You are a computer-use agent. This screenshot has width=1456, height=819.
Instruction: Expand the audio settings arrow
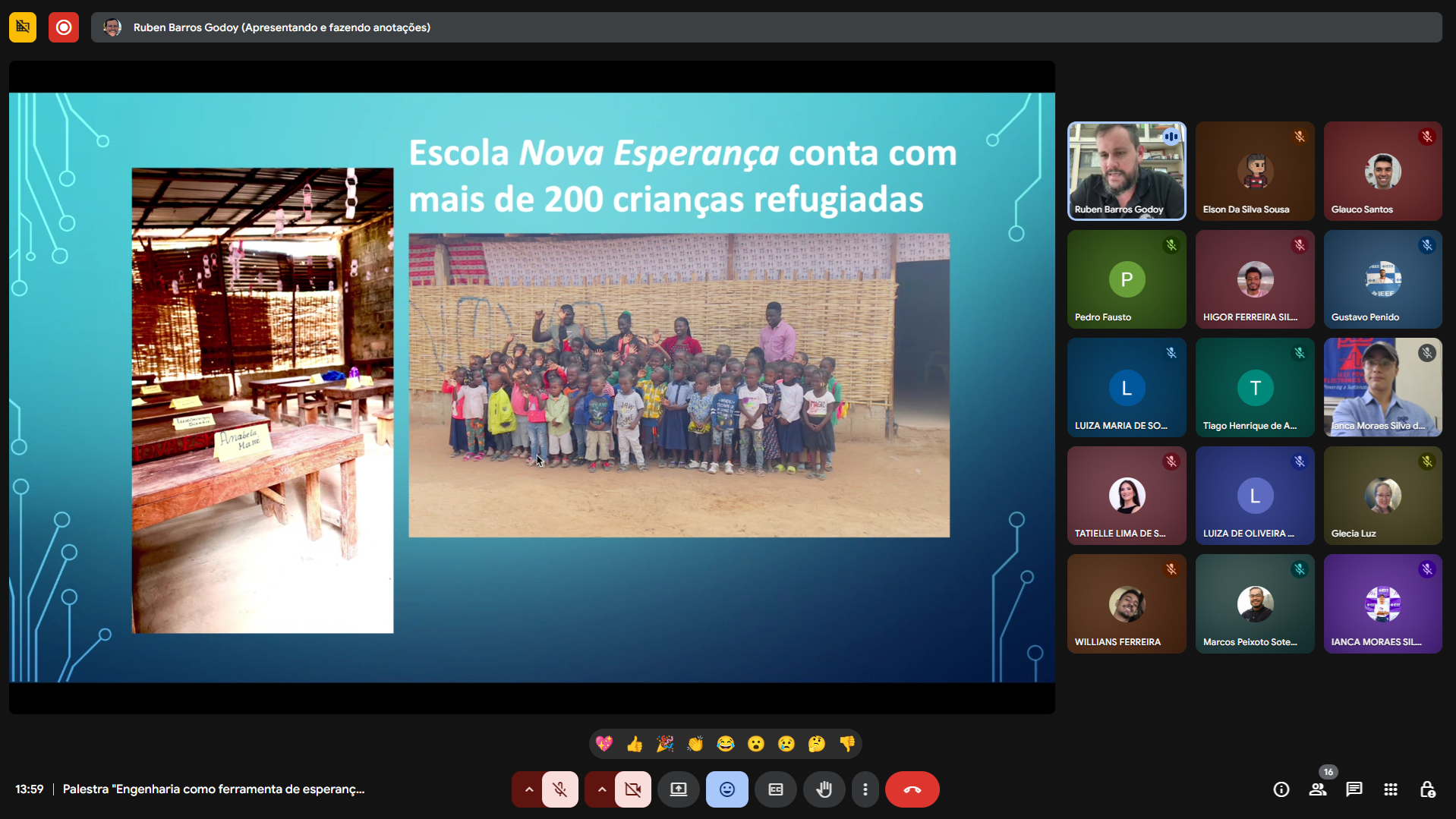tap(528, 789)
